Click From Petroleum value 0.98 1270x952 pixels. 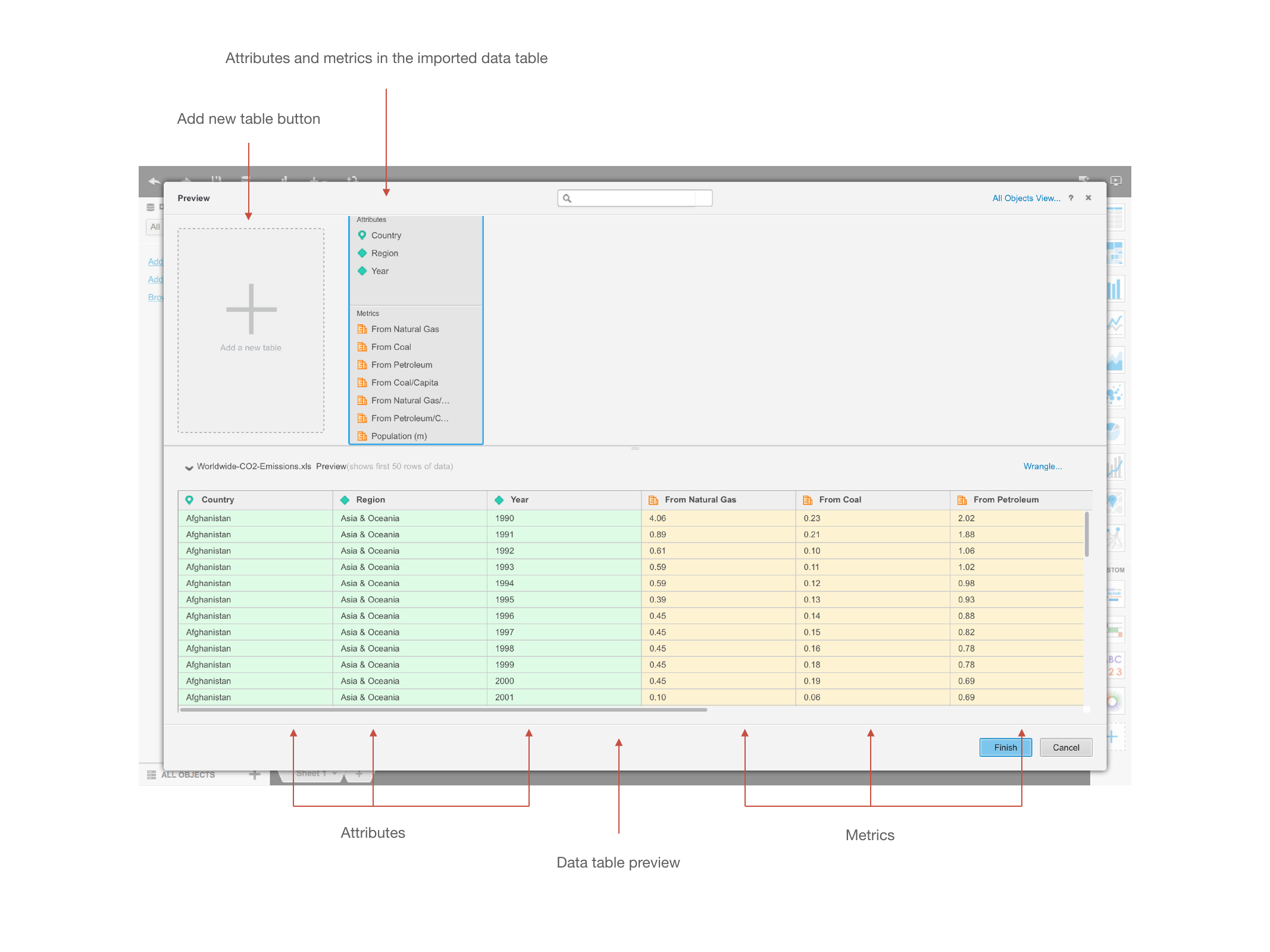(x=1017, y=584)
